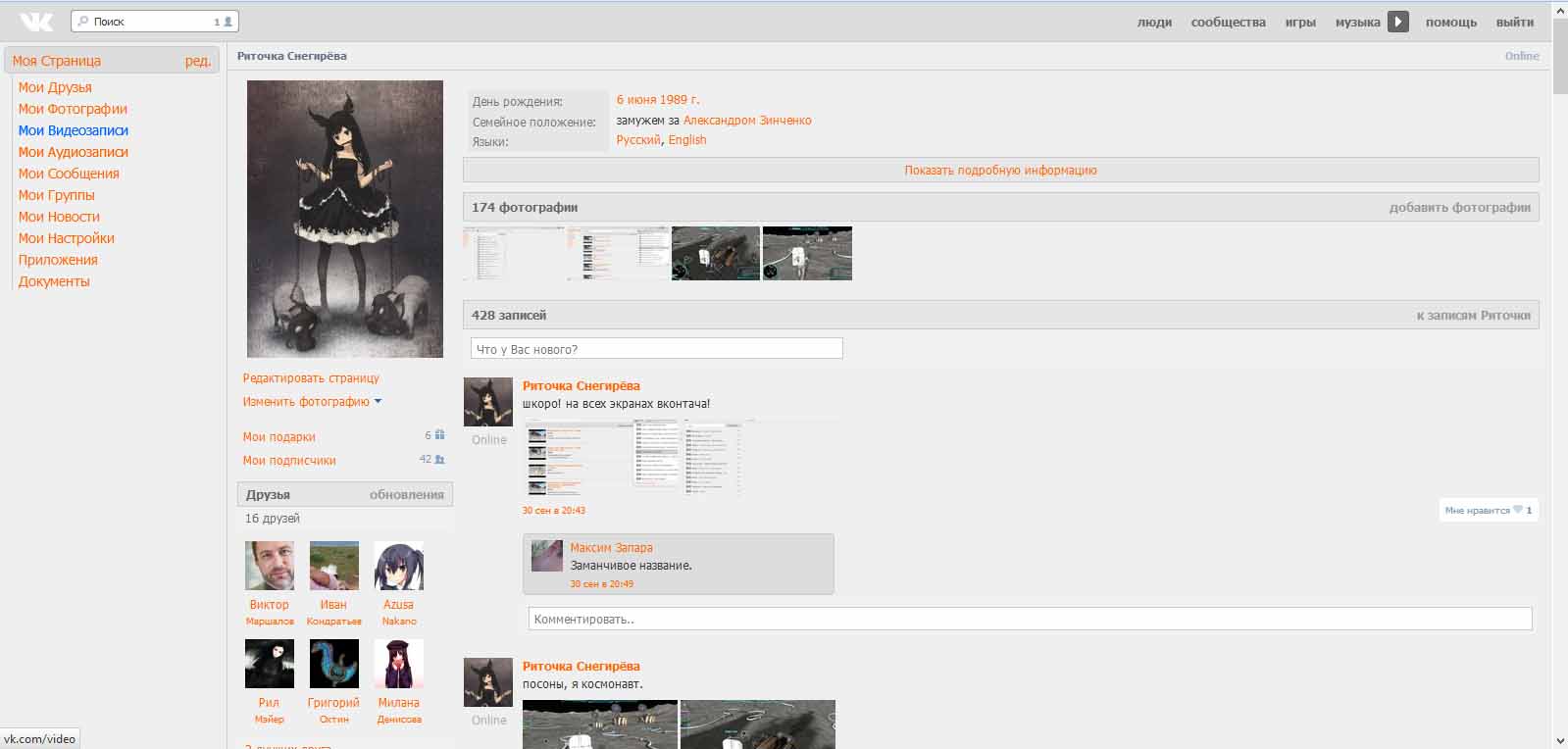Screen dimensions: 1568x749
Task: Click commenter name Максим Запара
Action: tap(611, 548)
